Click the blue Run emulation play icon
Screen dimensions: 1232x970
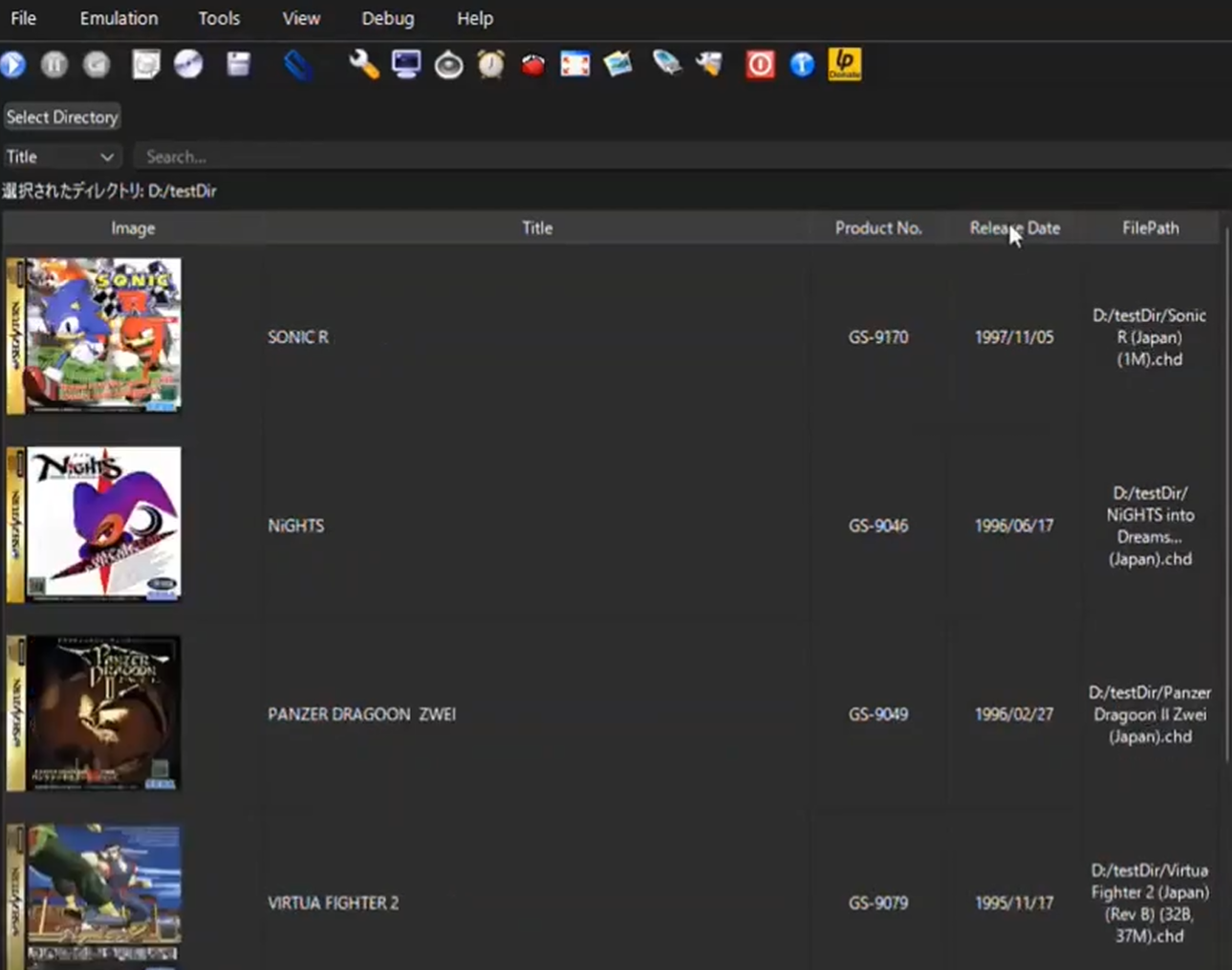tap(13, 64)
